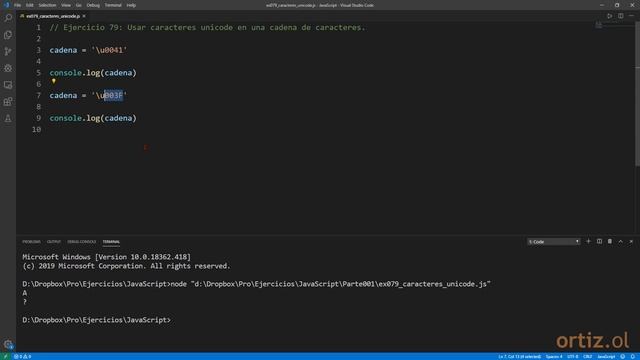
Task: Click 'console' on line 5
Action: pos(66,73)
